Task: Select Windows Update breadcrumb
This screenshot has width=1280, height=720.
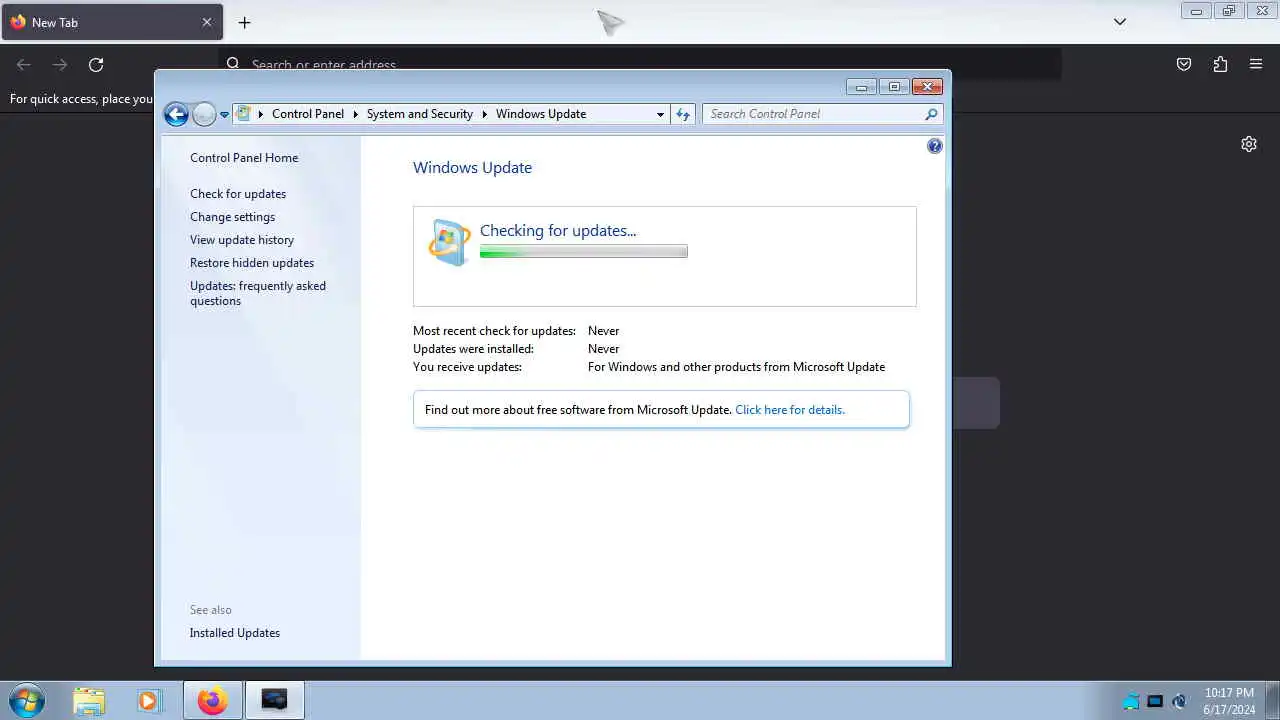Action: pos(541,114)
